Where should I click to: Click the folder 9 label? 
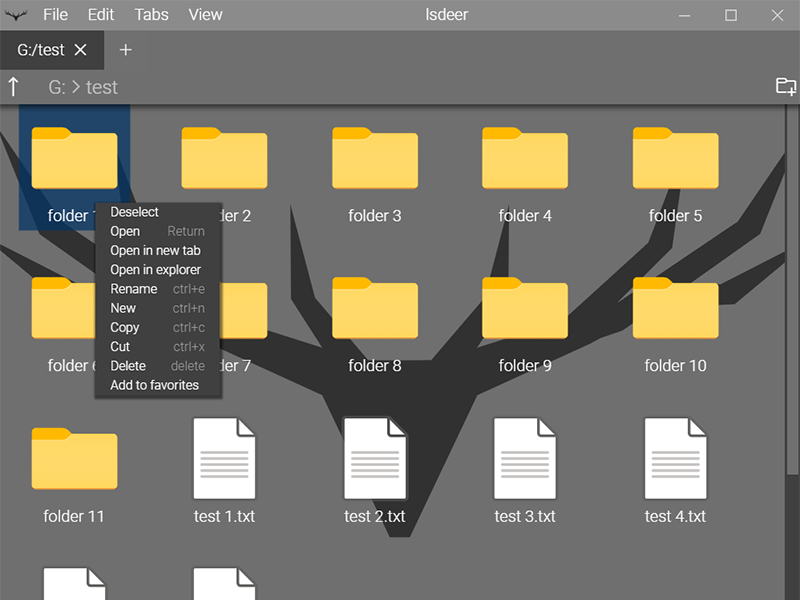(525, 366)
